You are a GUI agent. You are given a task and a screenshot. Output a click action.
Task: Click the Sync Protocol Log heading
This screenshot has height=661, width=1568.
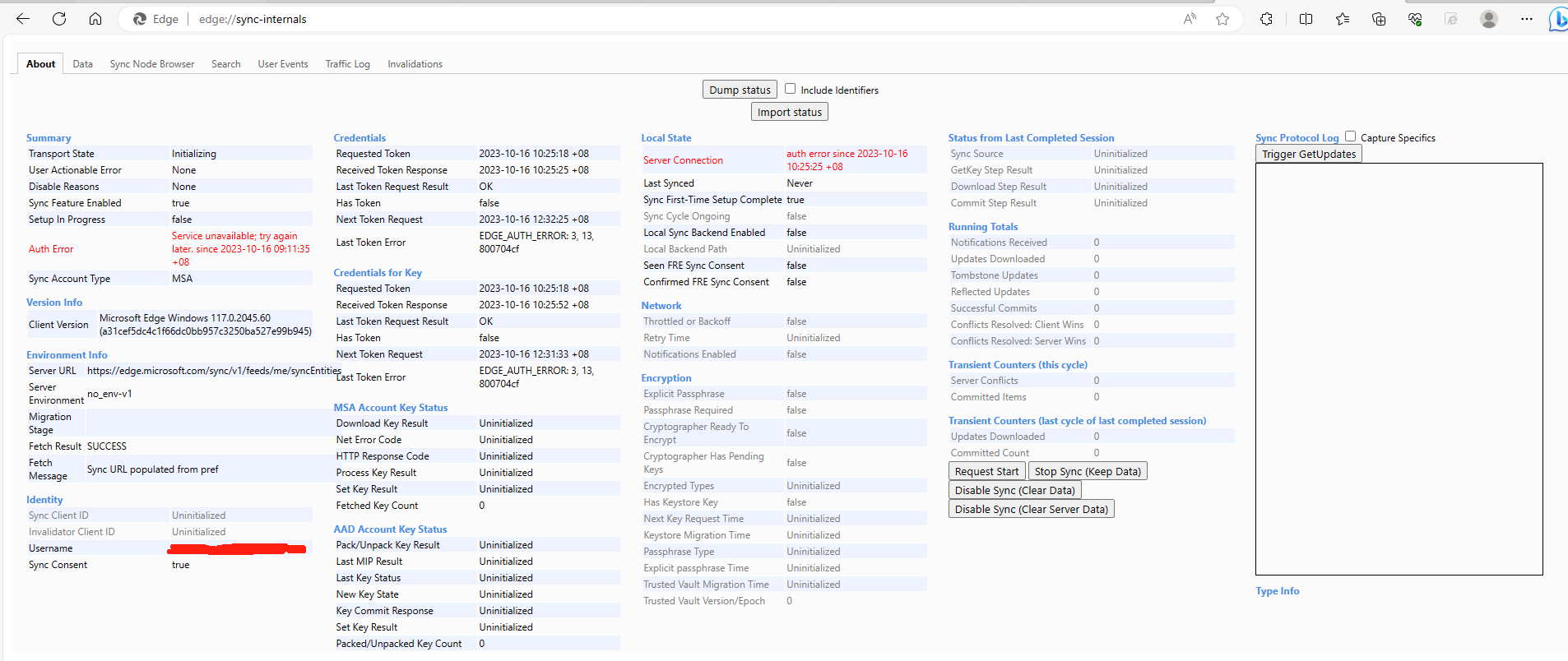[x=1297, y=137]
